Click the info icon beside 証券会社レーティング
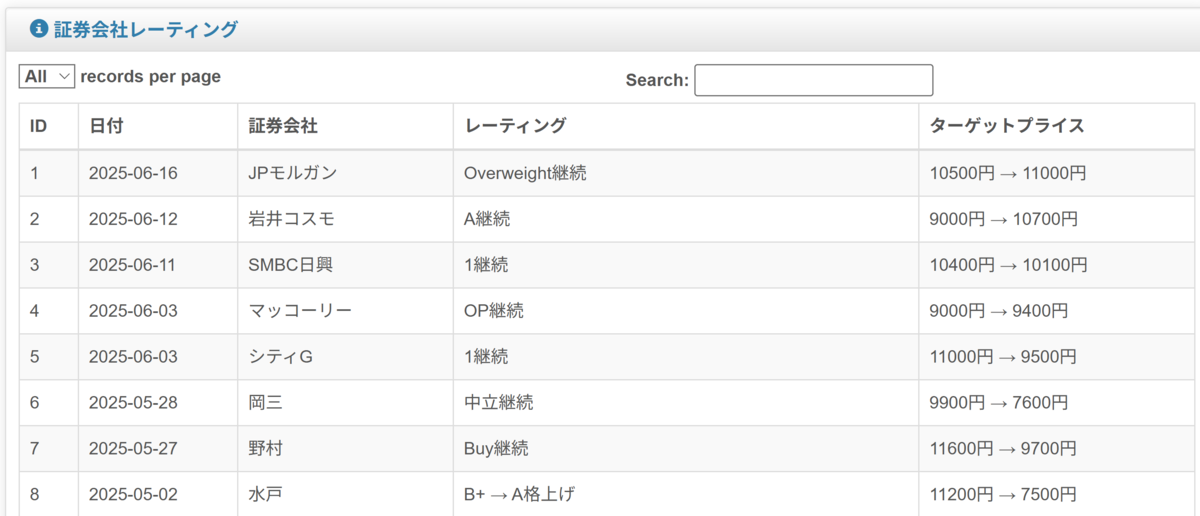Viewport: 1200px width, 516px height. pos(39,29)
